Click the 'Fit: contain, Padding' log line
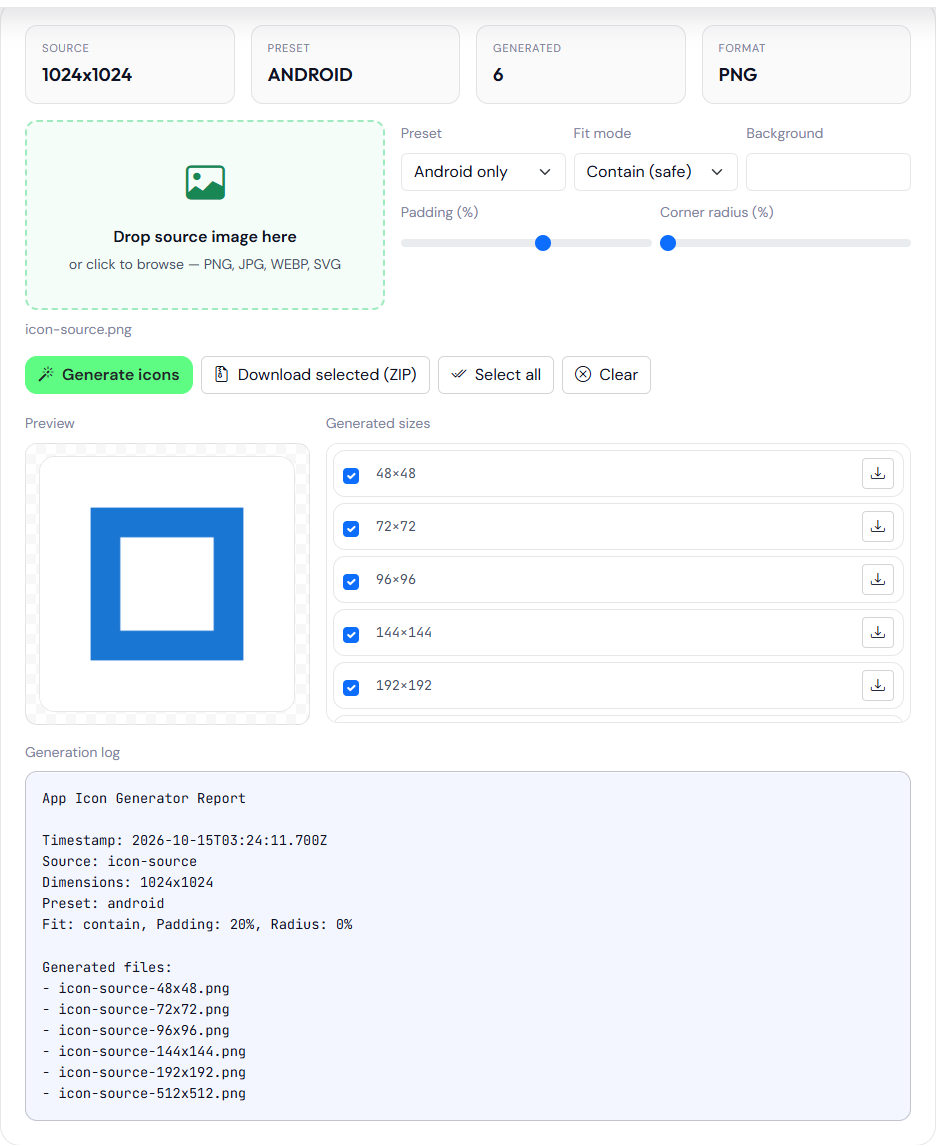Image resolution: width=936 pixels, height=1146 pixels. (x=197, y=925)
